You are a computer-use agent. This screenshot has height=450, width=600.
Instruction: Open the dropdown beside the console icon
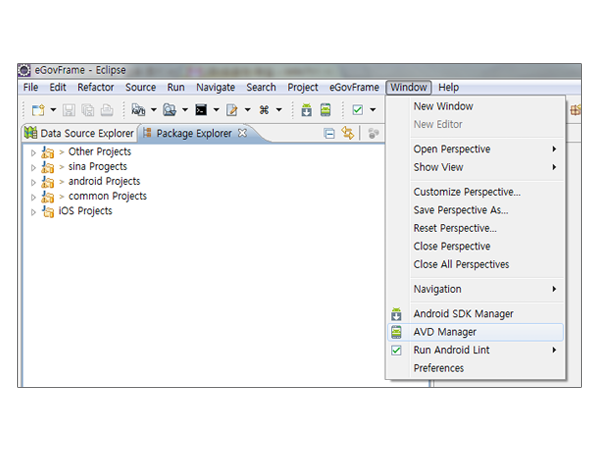216,110
